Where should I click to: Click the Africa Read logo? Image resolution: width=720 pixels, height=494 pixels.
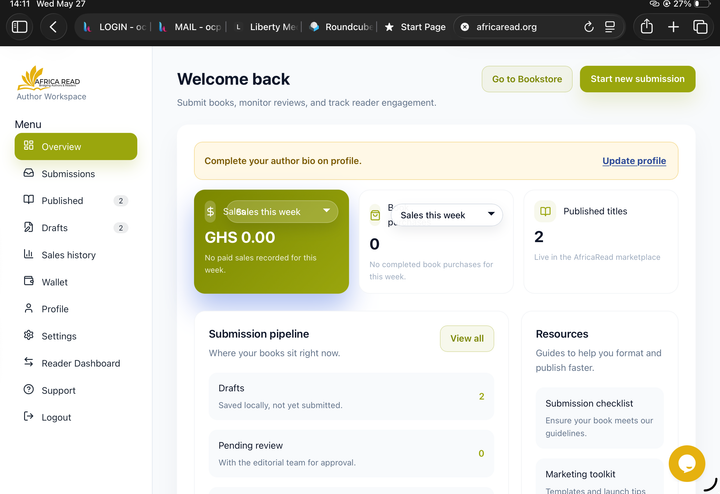[x=49, y=79]
